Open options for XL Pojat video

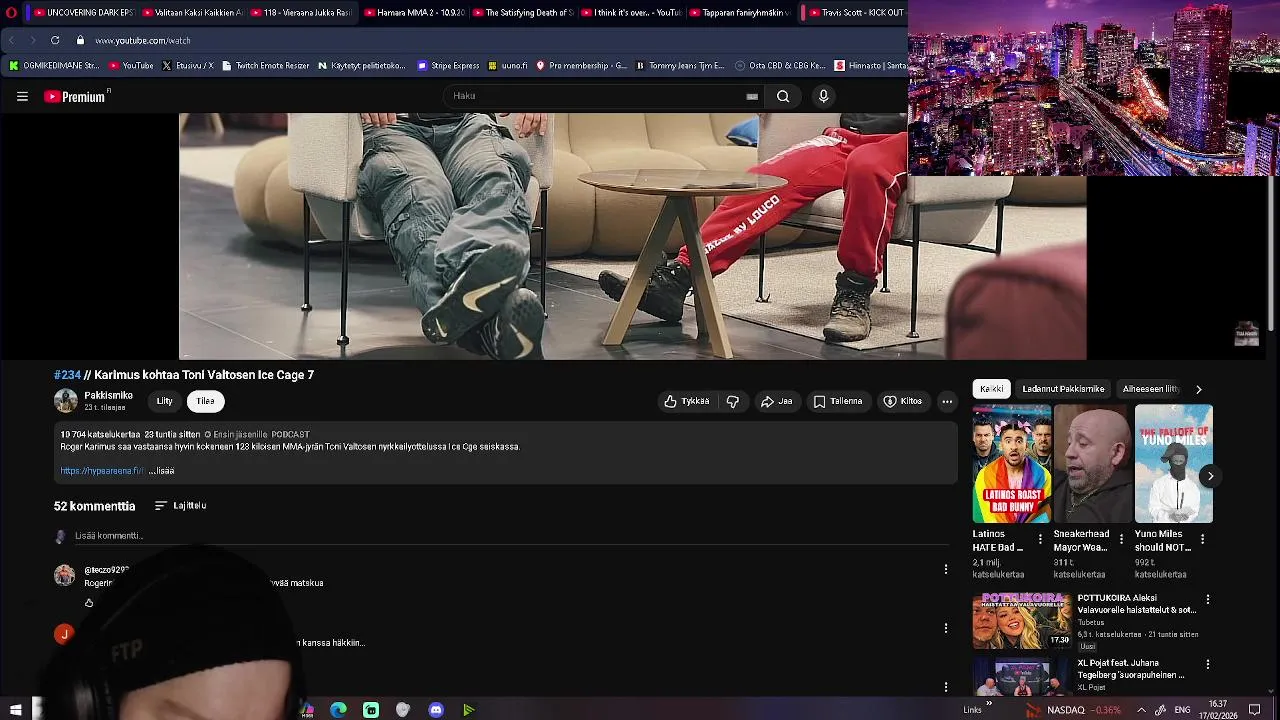[x=1208, y=664]
